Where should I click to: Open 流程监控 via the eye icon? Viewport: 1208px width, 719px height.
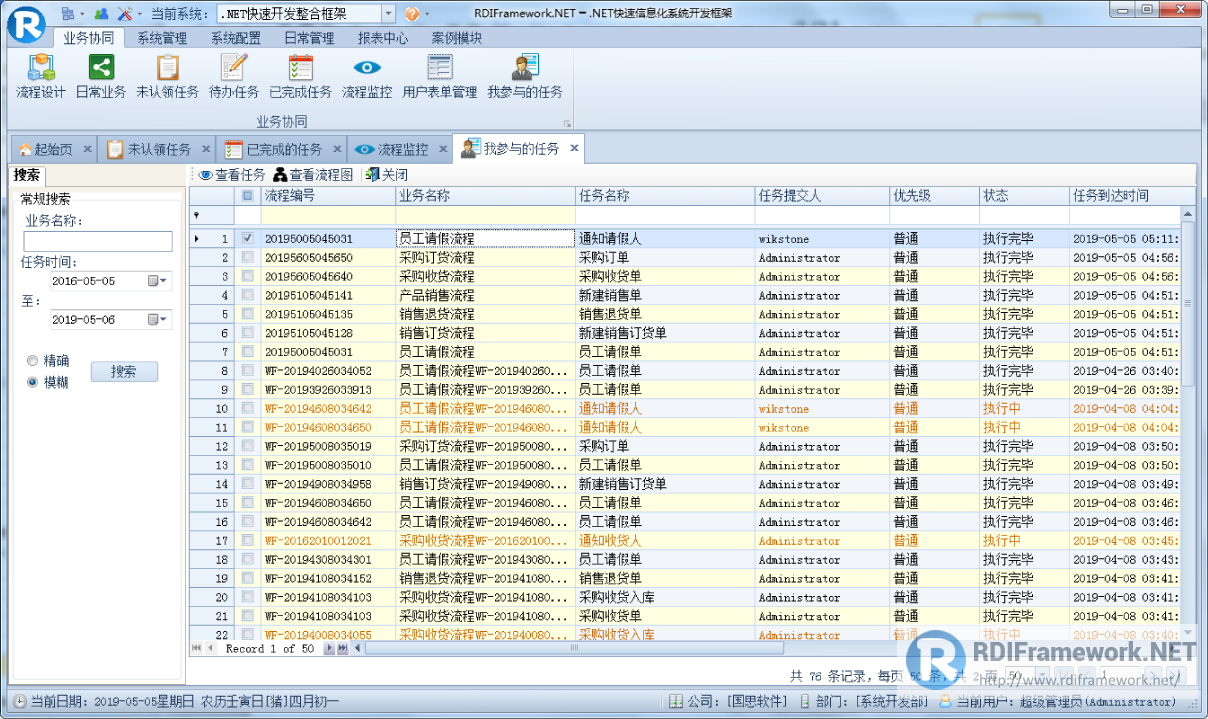click(x=366, y=75)
